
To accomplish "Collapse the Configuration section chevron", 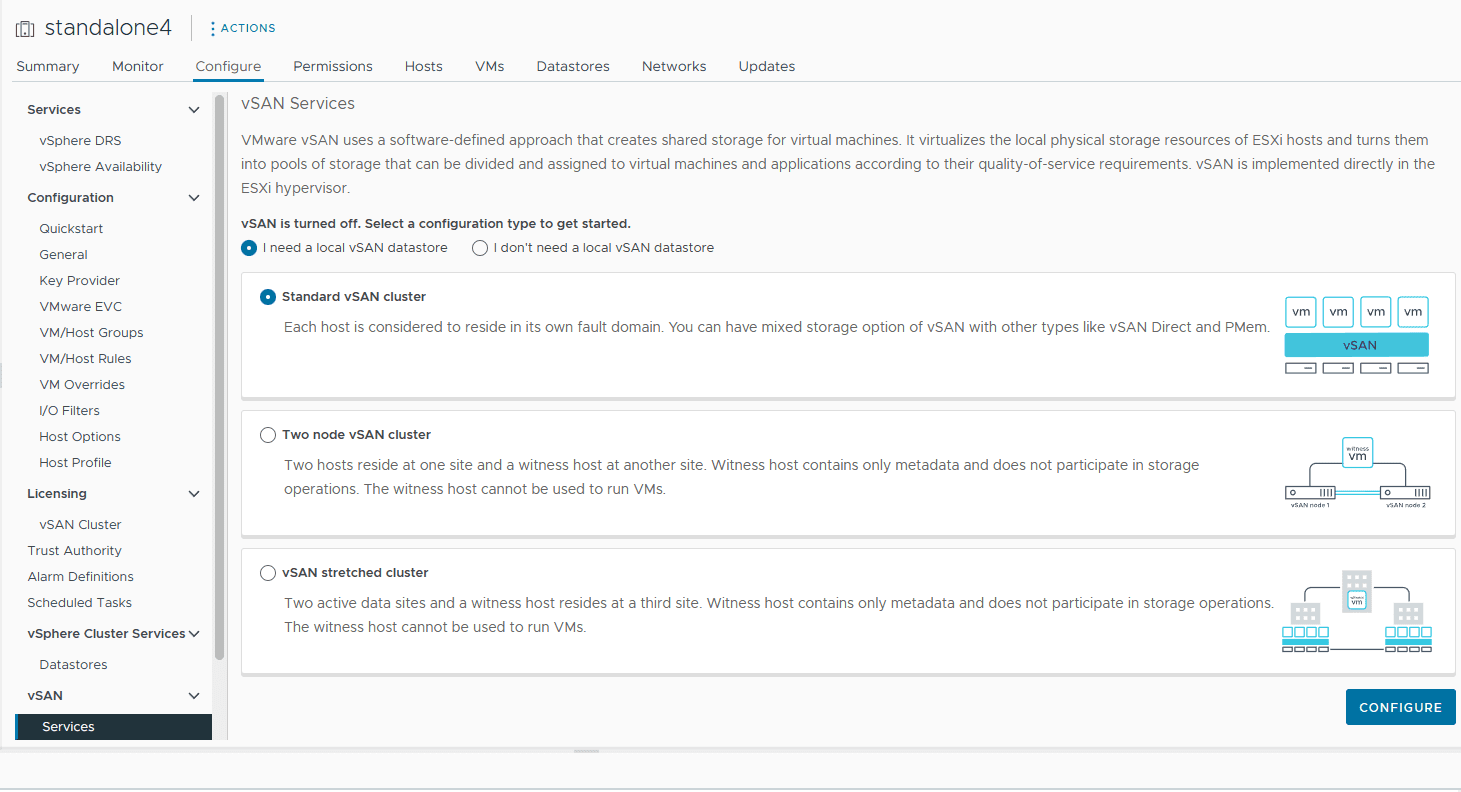I will coord(194,198).
